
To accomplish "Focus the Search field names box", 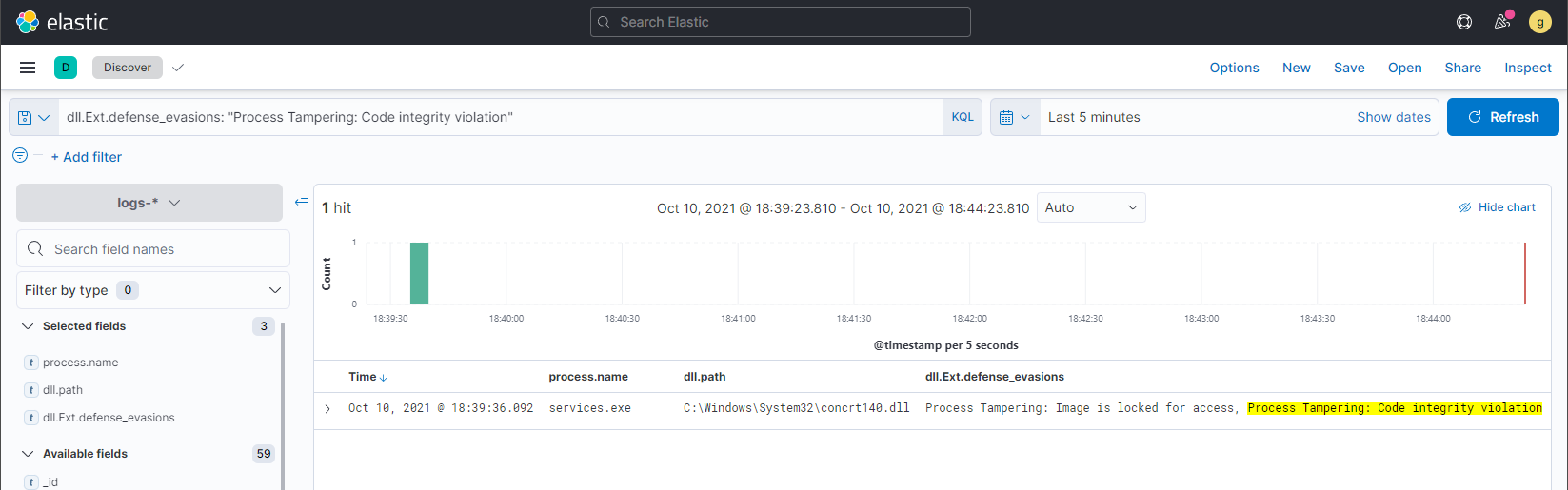I will [x=153, y=248].
